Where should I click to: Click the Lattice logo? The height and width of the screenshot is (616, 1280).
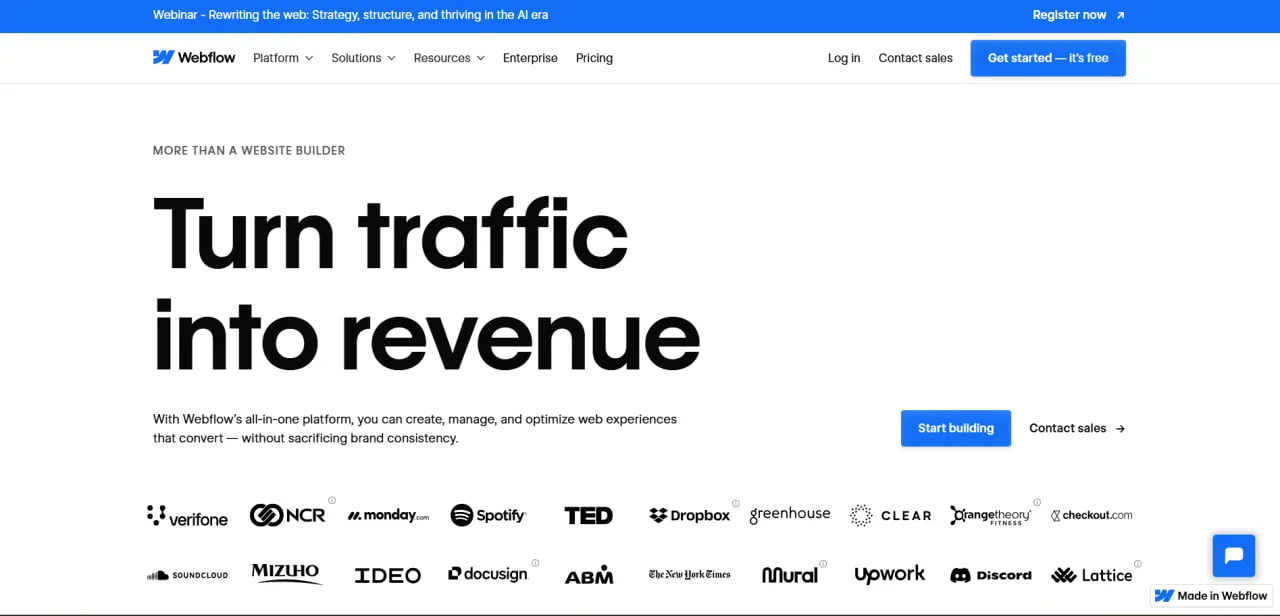point(1092,575)
